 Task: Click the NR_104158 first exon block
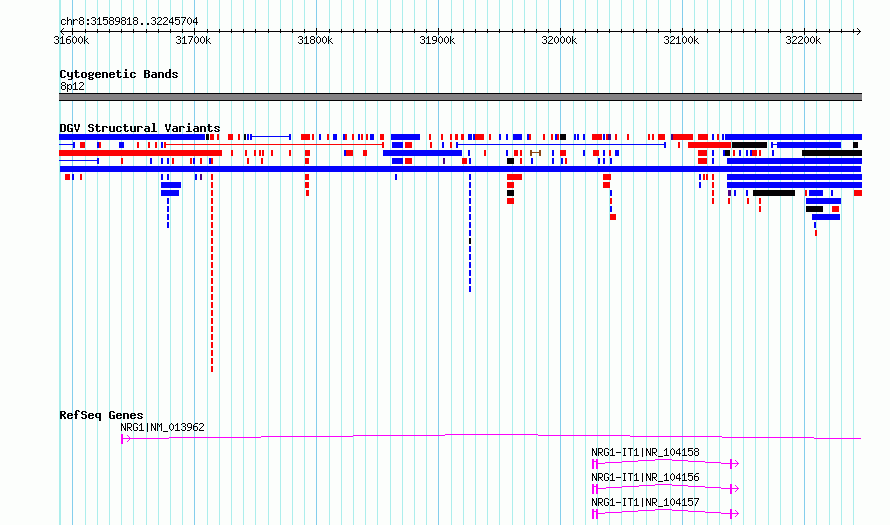click(595, 464)
